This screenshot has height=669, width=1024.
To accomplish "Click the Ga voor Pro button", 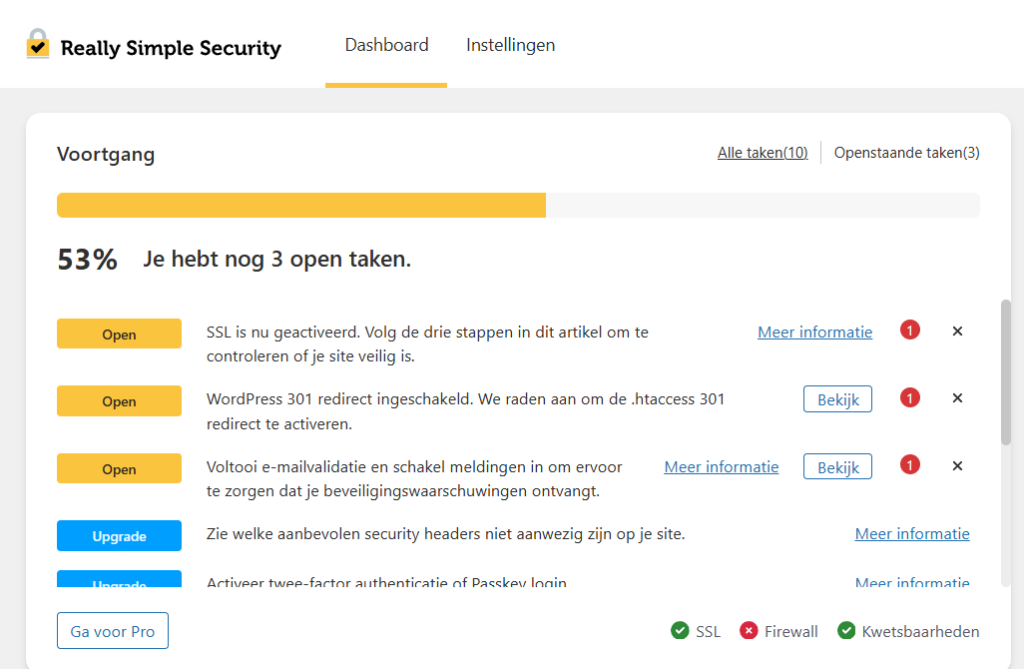I will click(x=113, y=631).
